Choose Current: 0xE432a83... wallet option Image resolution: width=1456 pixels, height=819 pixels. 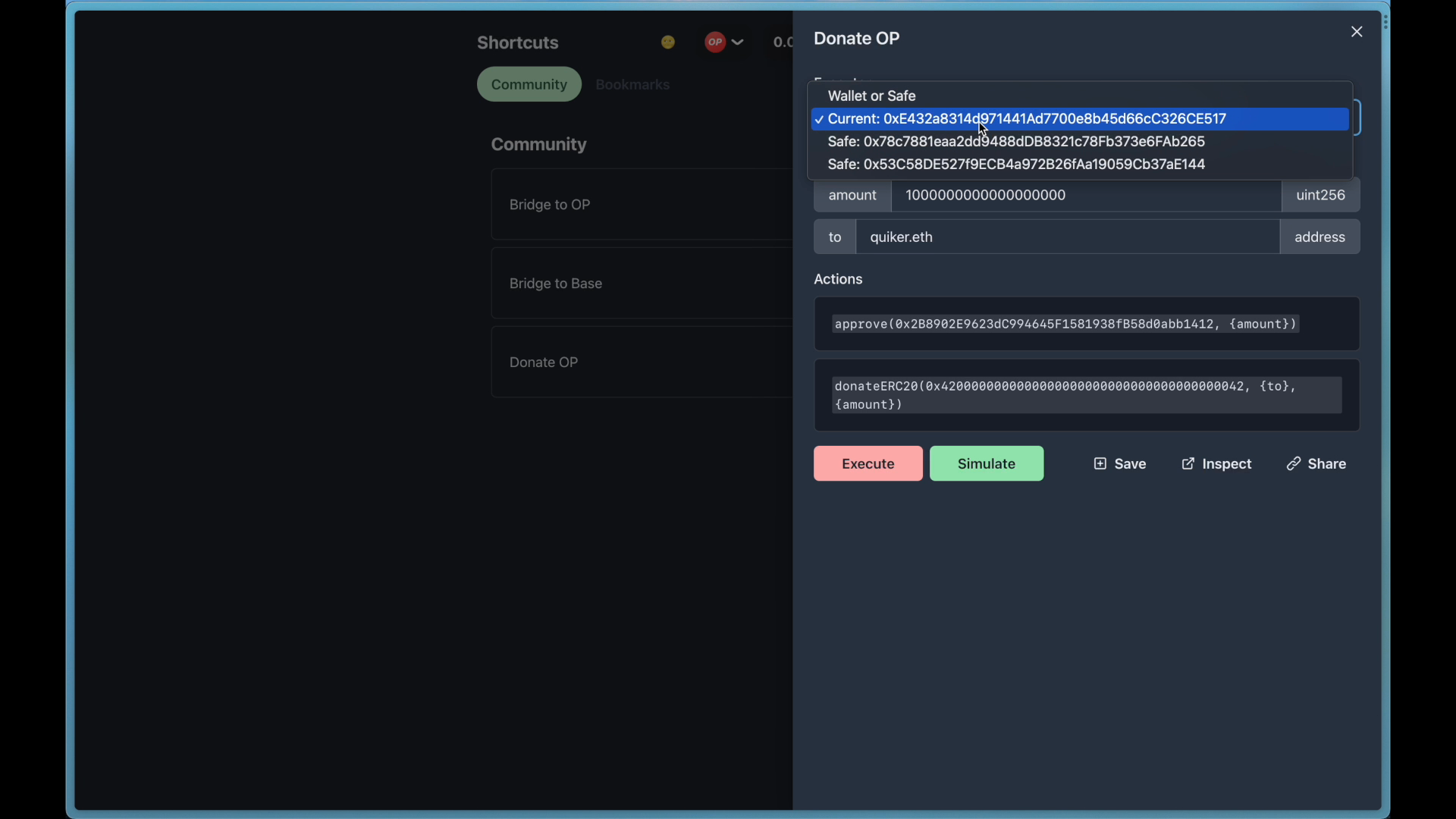[x=1080, y=119]
